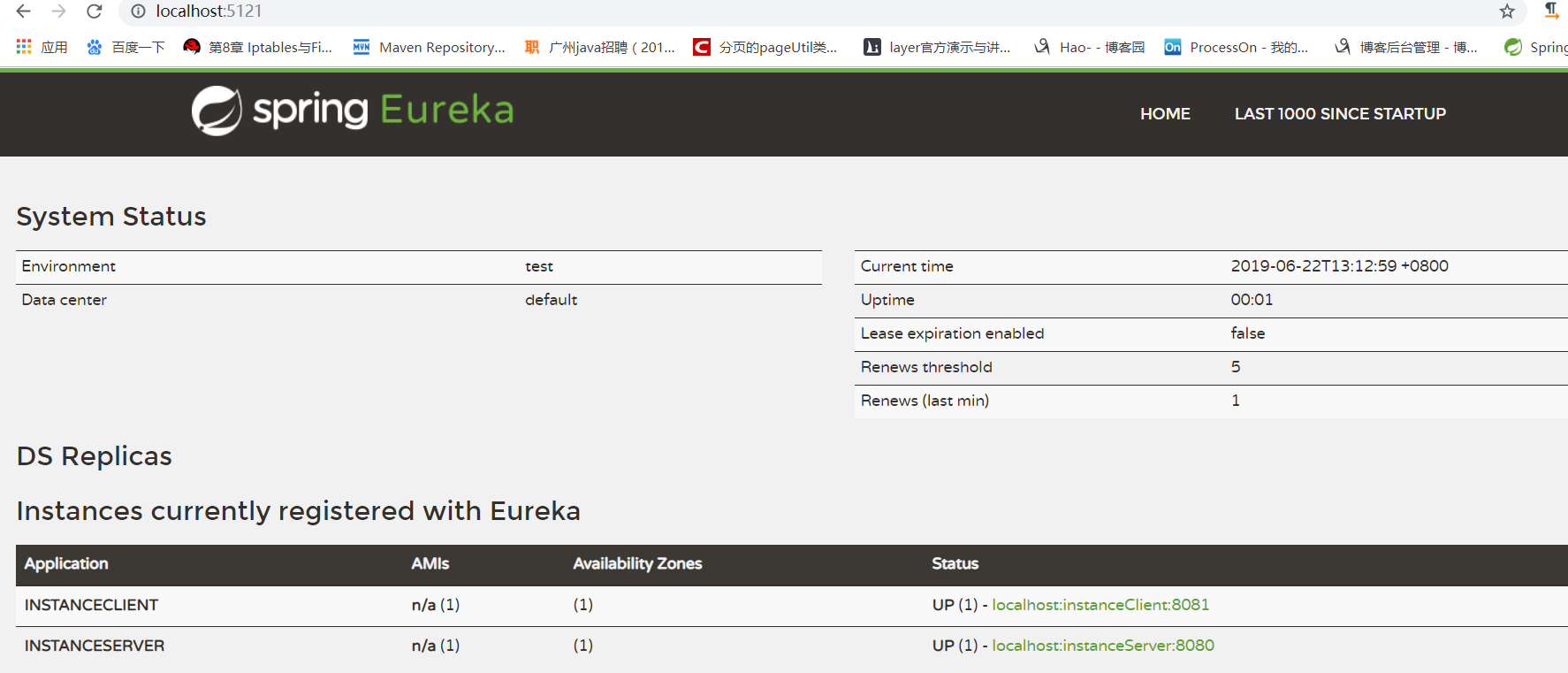Image resolution: width=1568 pixels, height=673 pixels.
Task: Click the site info icon in address bar
Action: pyautogui.click(x=138, y=11)
